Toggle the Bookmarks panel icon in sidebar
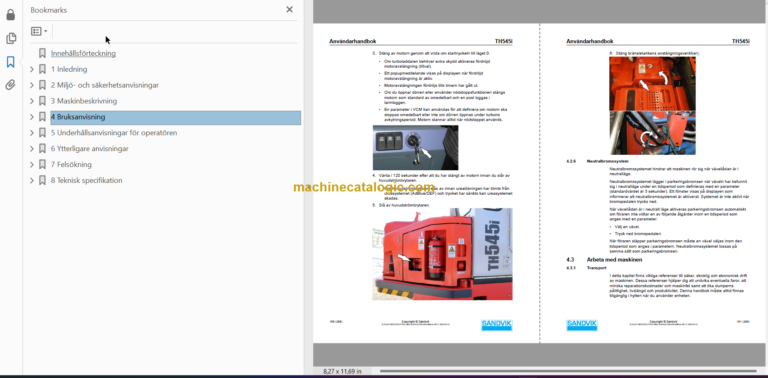 click(11, 62)
